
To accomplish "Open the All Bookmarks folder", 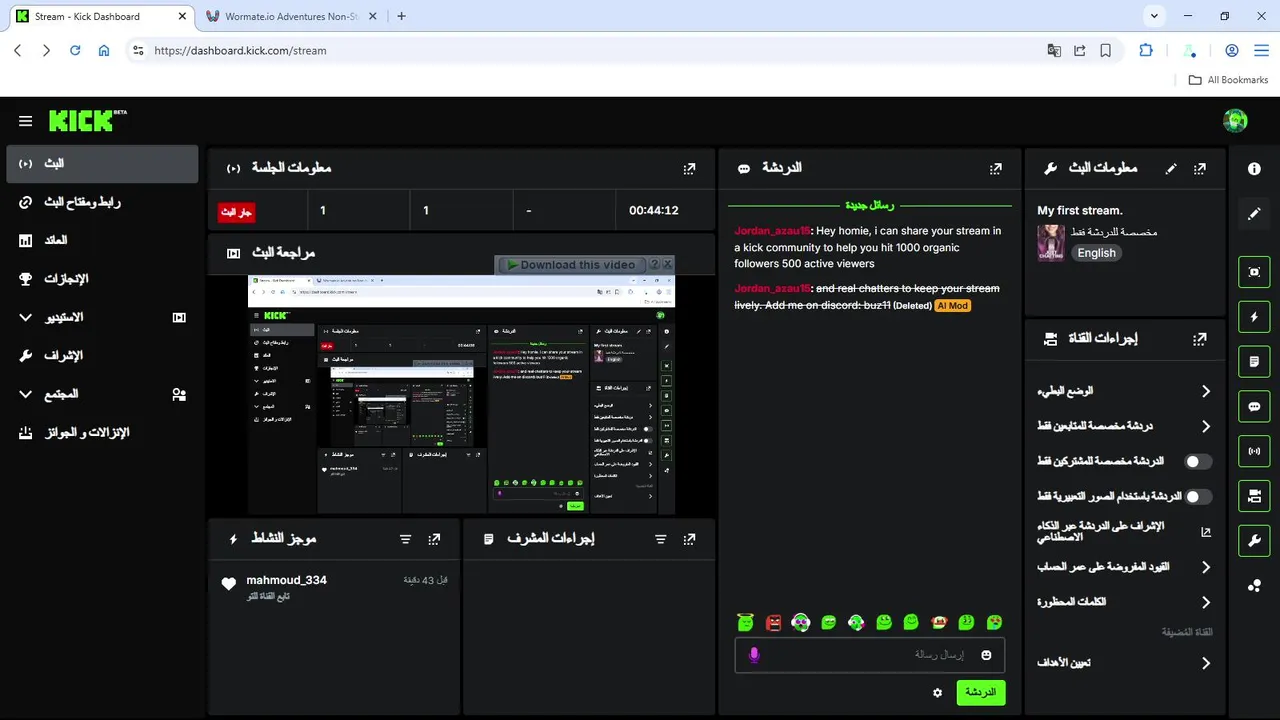I will (x=1228, y=80).
